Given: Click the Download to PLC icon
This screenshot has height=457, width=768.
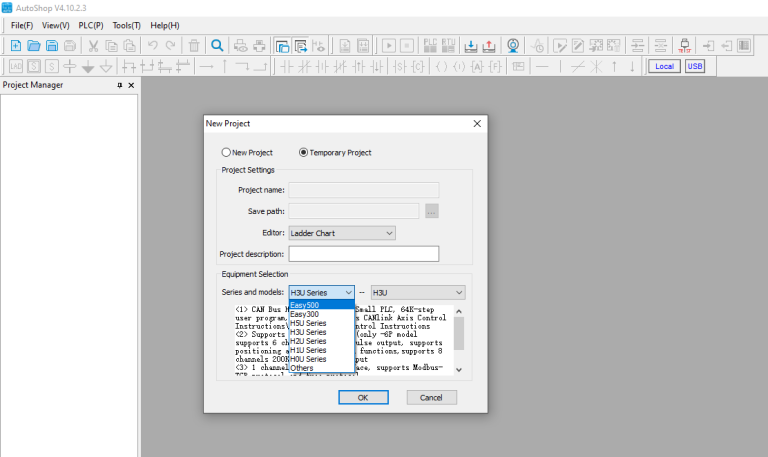Looking at the screenshot, I should click(471, 46).
